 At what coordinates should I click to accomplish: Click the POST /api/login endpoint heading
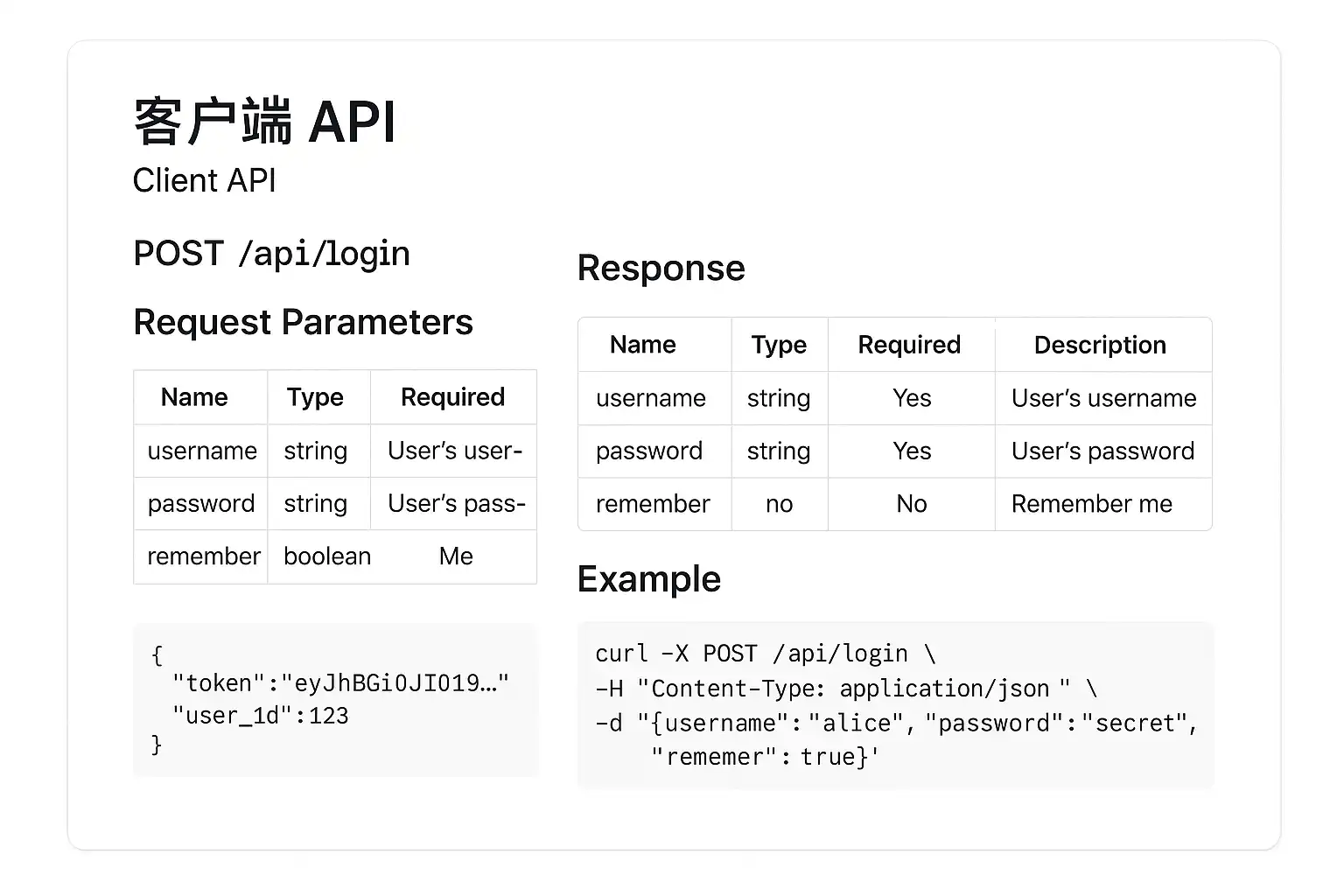[x=271, y=254]
